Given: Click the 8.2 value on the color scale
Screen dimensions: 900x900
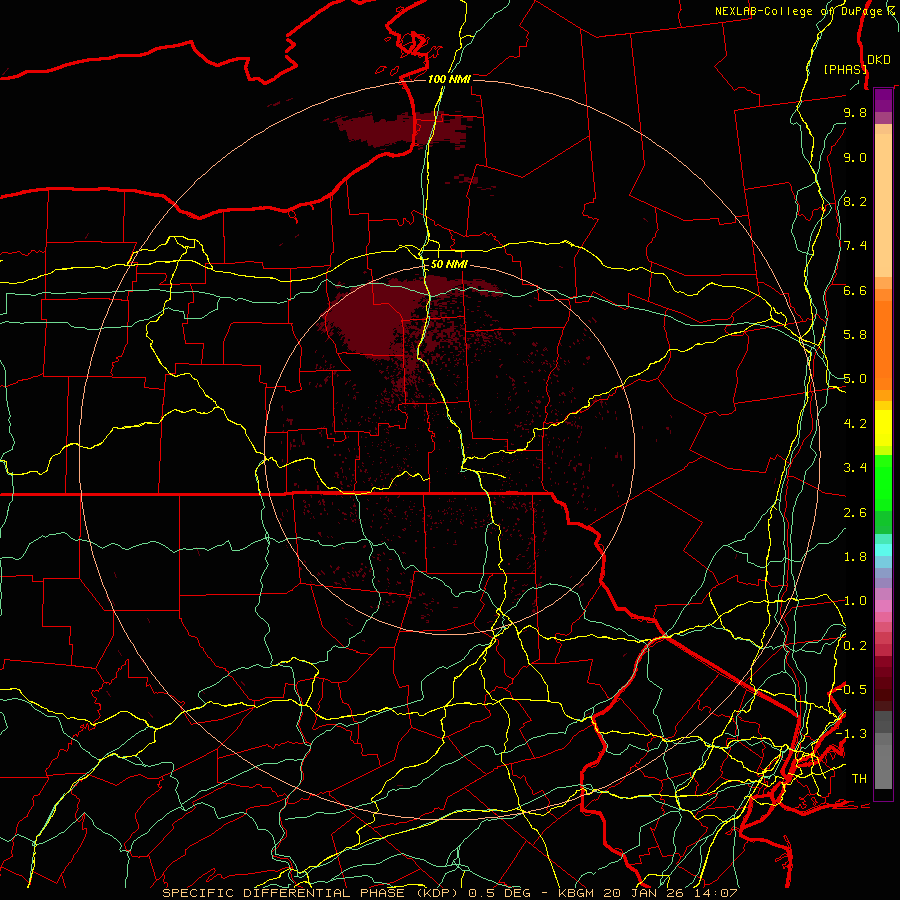Looking at the screenshot, I should click(855, 201).
